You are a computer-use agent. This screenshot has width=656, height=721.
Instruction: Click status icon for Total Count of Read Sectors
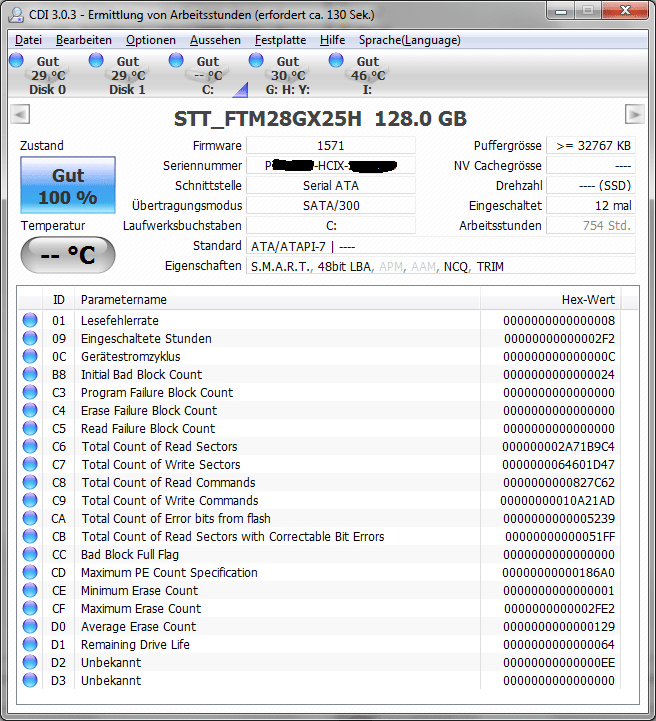(x=30, y=446)
